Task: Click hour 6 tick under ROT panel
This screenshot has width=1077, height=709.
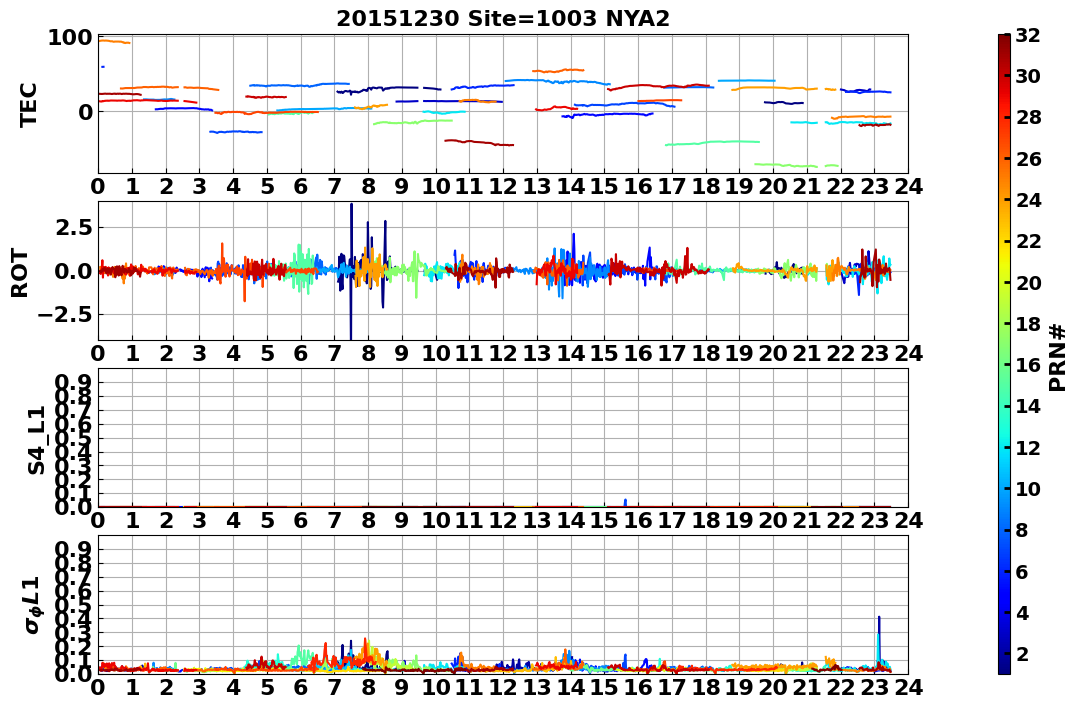Action: coord(301,354)
